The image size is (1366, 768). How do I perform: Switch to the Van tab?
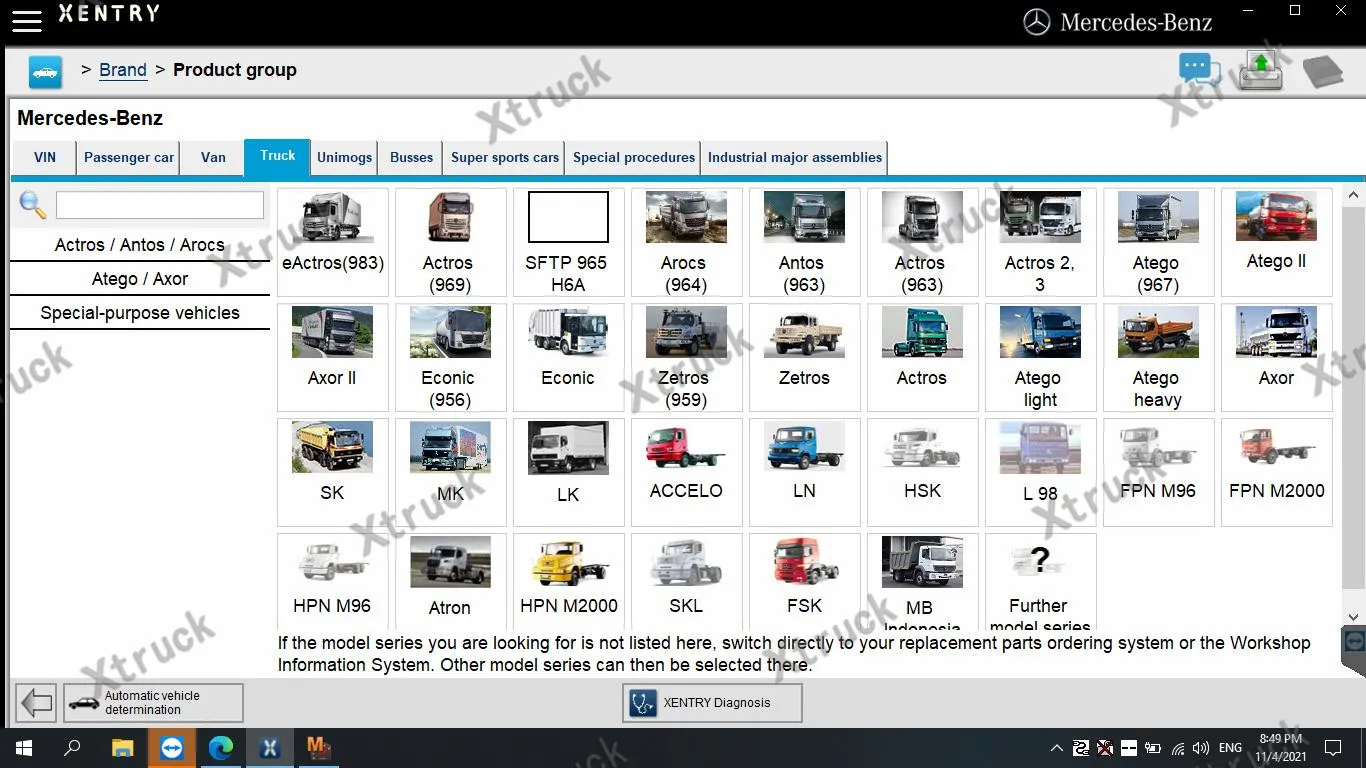(x=213, y=158)
